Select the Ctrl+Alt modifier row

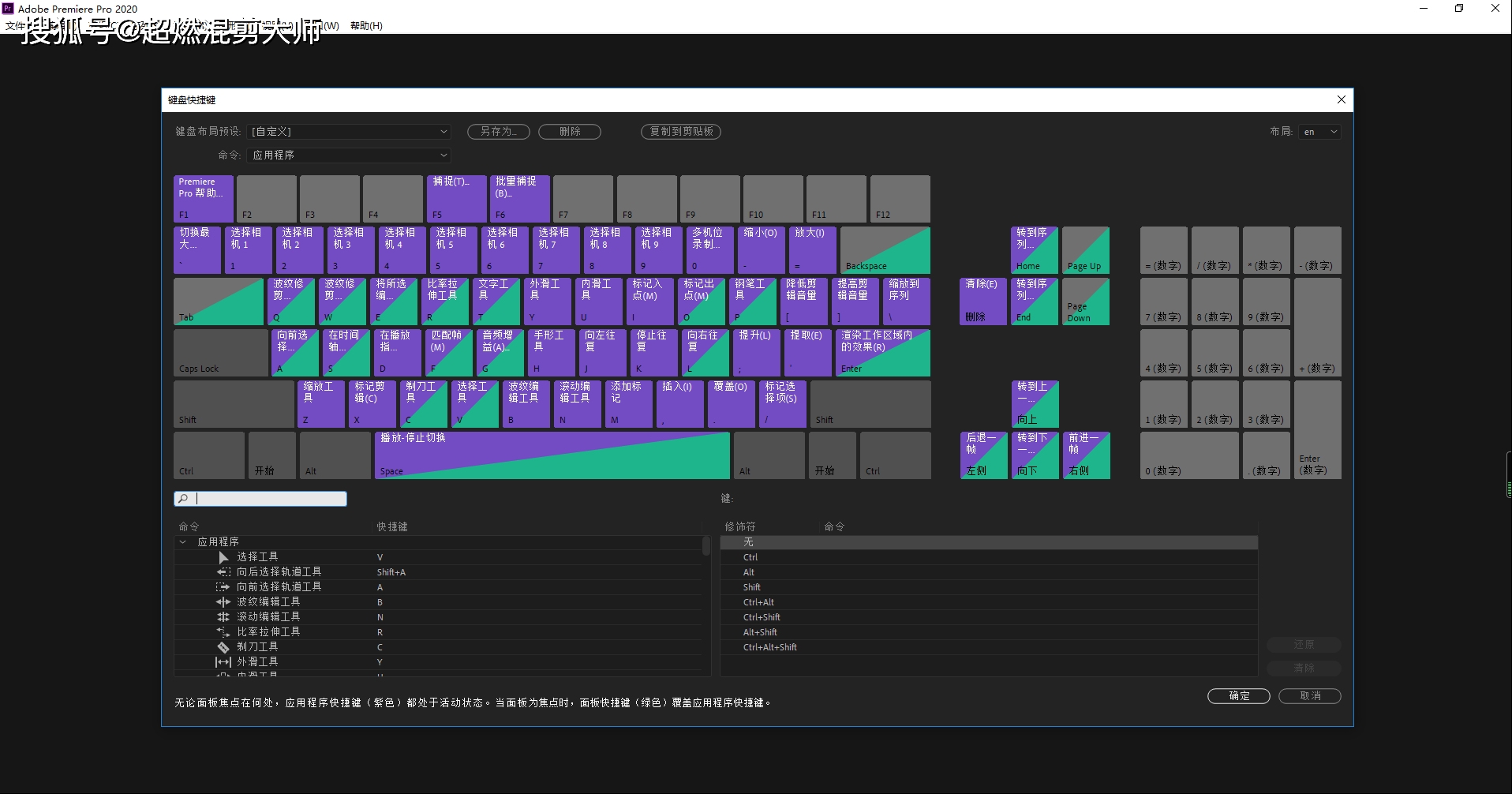click(989, 602)
